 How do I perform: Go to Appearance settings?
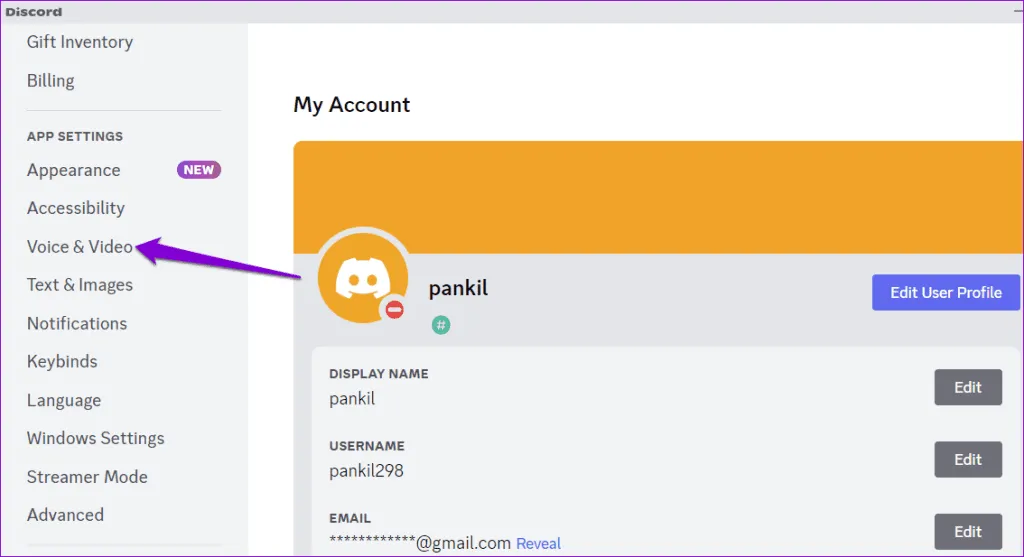74,170
